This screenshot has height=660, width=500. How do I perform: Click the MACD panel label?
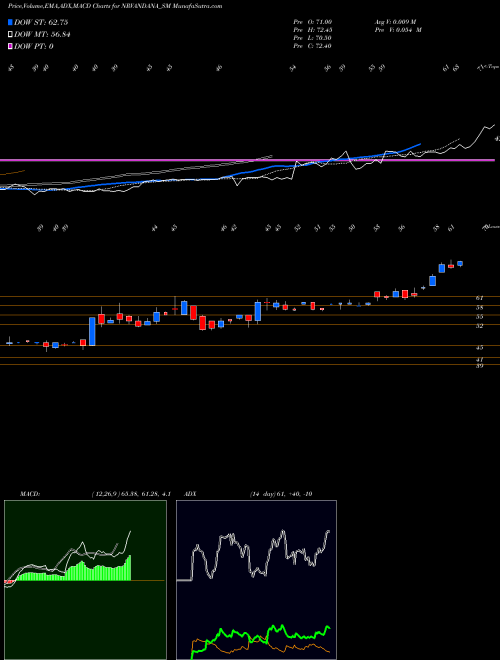[x=30, y=494]
